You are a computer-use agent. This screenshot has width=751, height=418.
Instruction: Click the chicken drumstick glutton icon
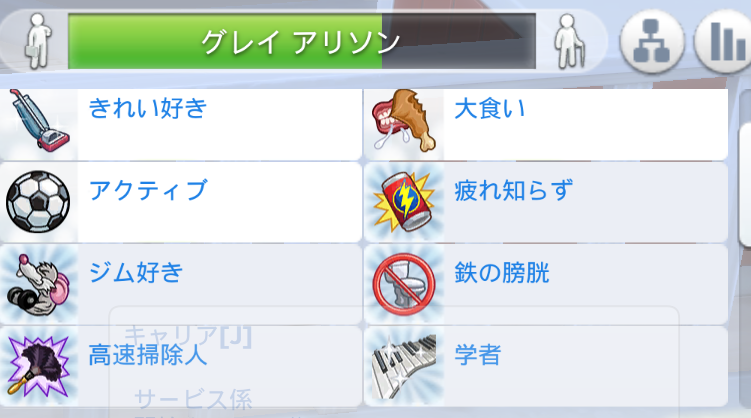405,121
